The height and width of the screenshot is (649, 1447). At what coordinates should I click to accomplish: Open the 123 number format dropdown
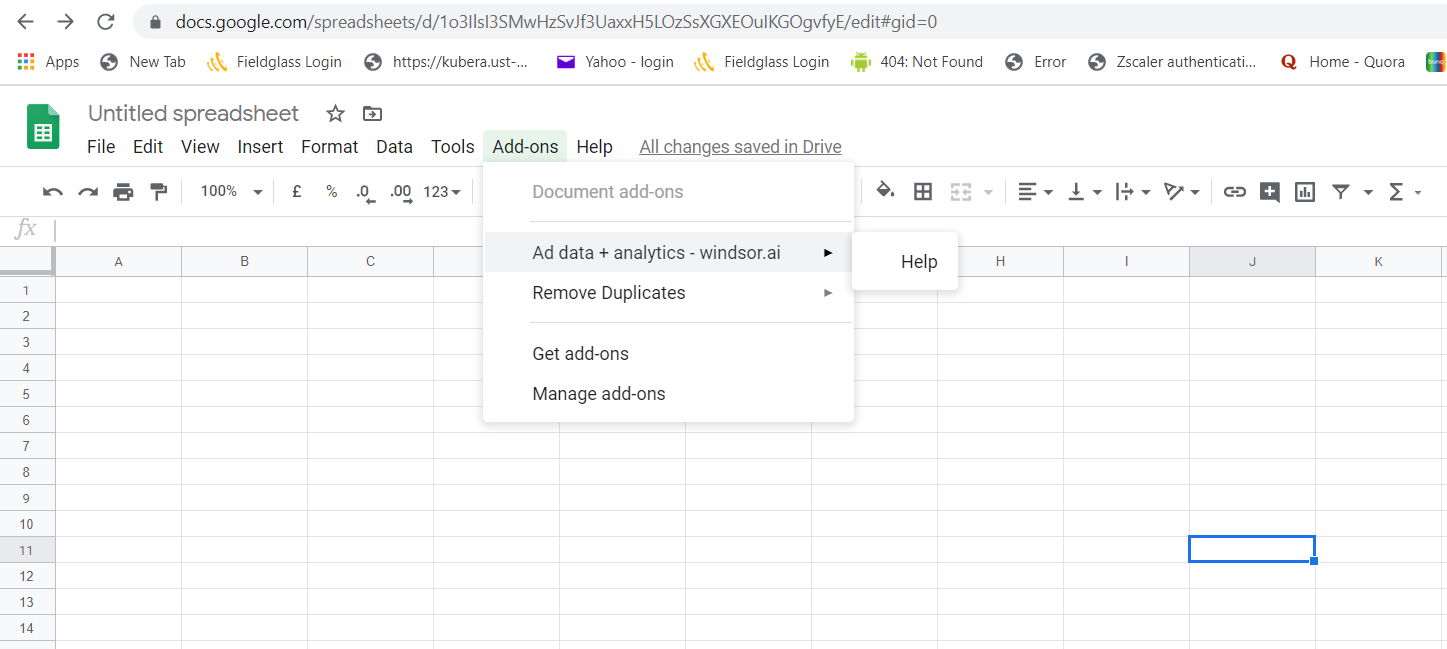pyautogui.click(x=442, y=192)
